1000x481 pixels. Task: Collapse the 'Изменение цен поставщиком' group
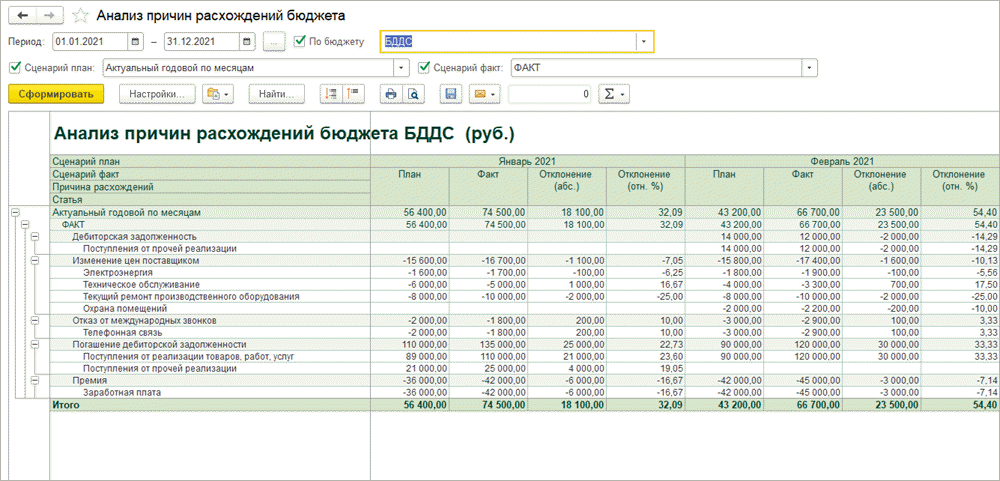(x=33, y=260)
